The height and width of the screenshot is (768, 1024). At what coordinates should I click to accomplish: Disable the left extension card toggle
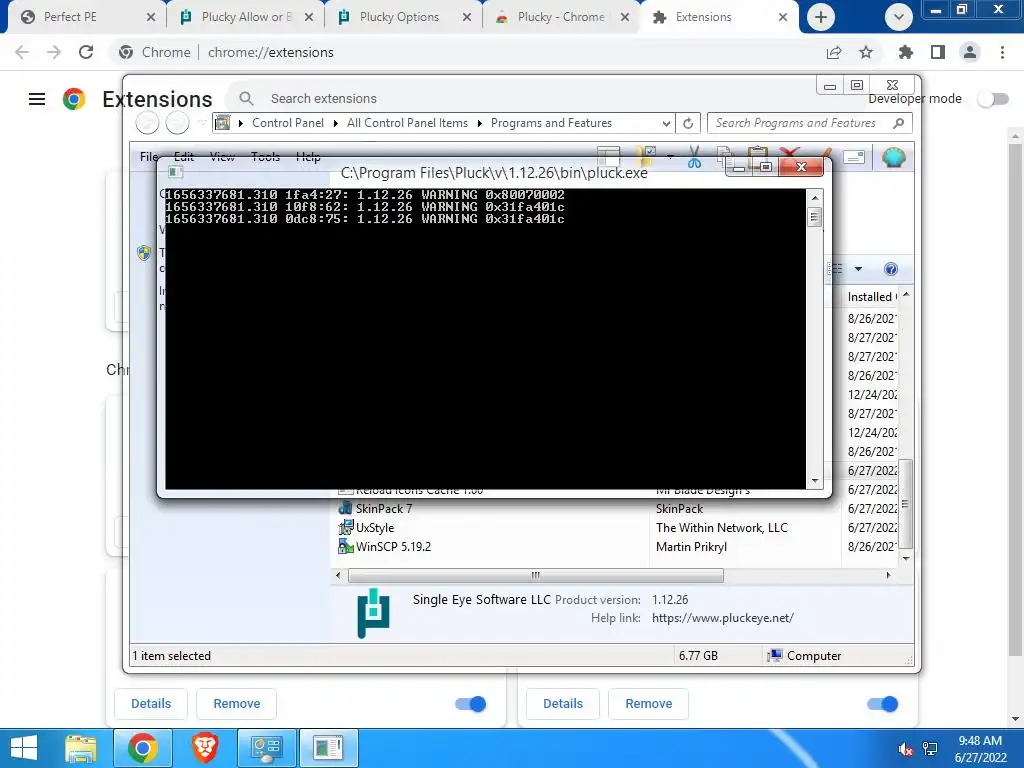pyautogui.click(x=470, y=704)
